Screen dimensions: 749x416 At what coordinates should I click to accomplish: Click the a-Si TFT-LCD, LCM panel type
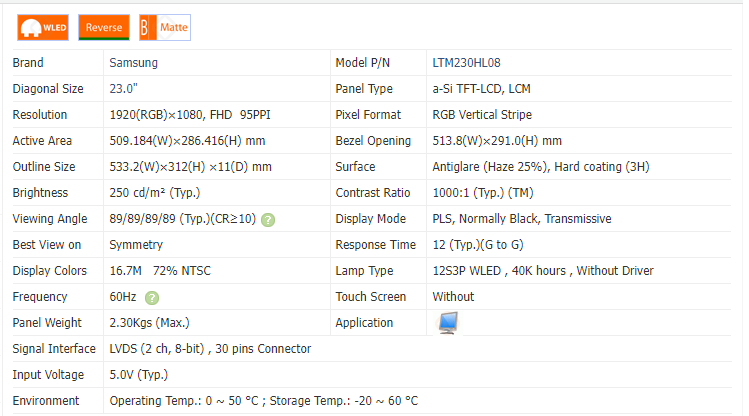tap(481, 88)
